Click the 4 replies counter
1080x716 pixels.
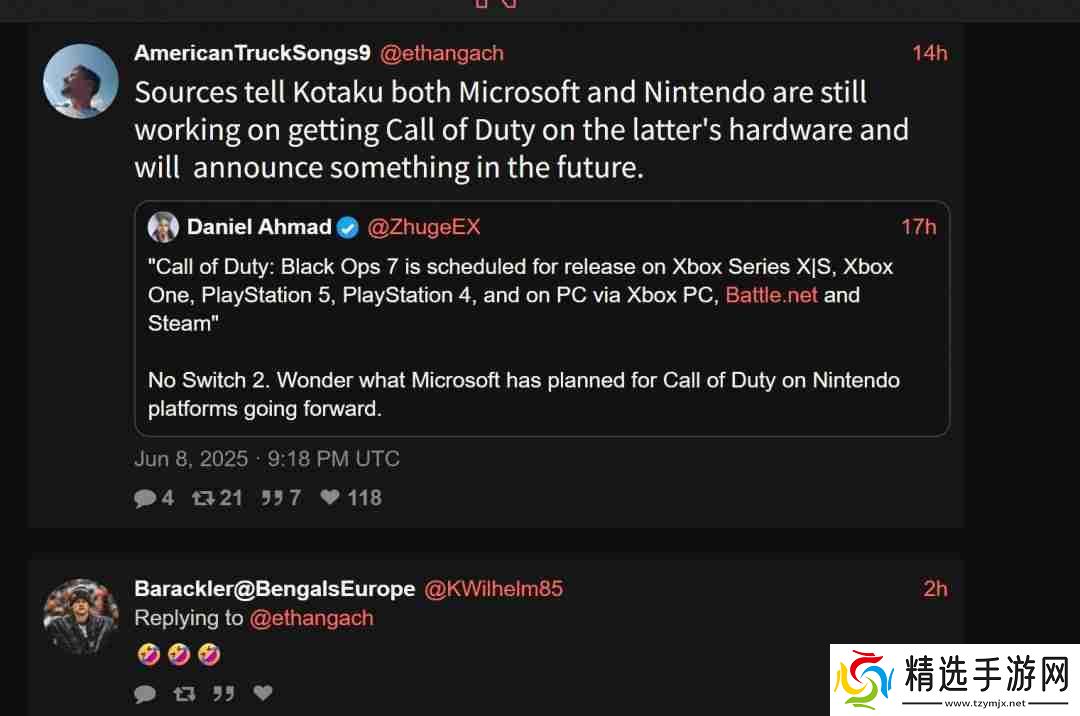(166, 497)
